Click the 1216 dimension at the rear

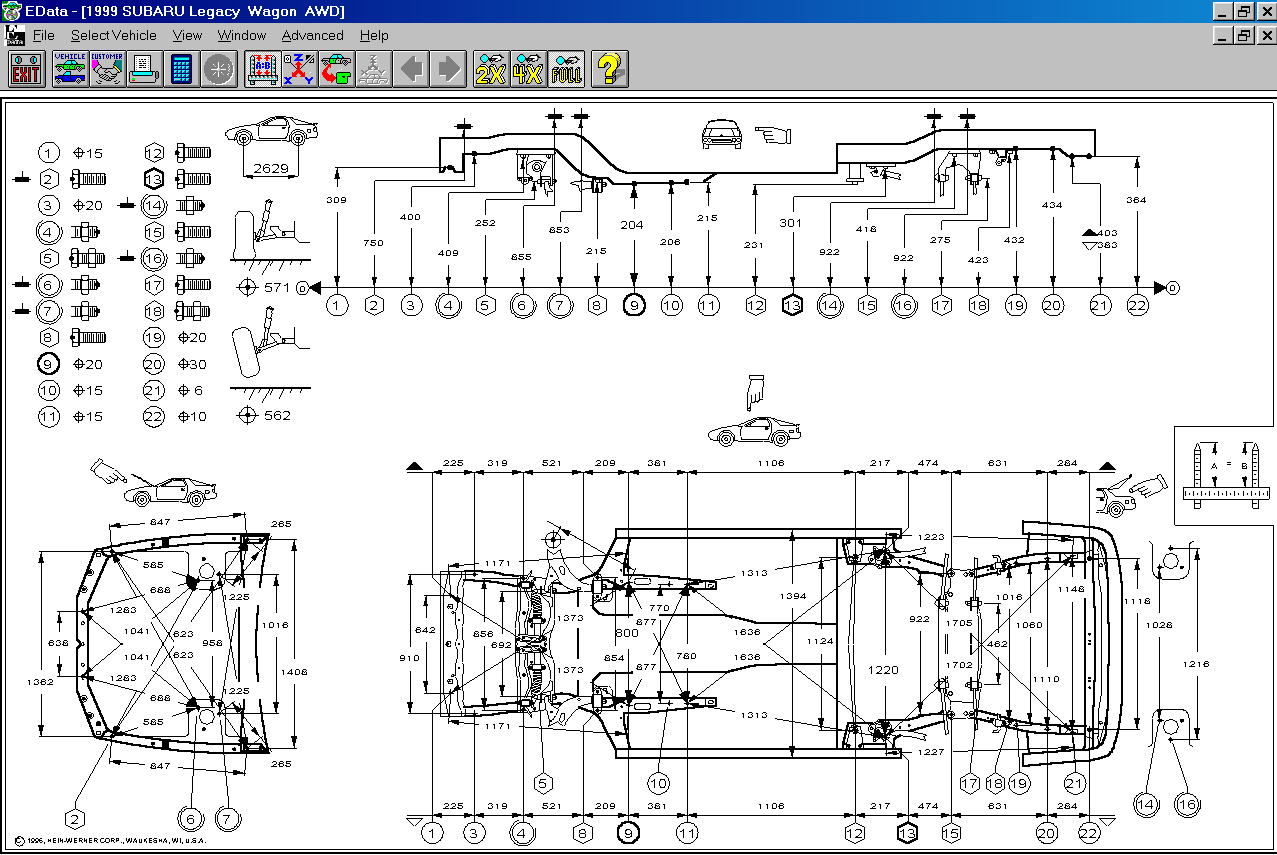pos(1197,664)
